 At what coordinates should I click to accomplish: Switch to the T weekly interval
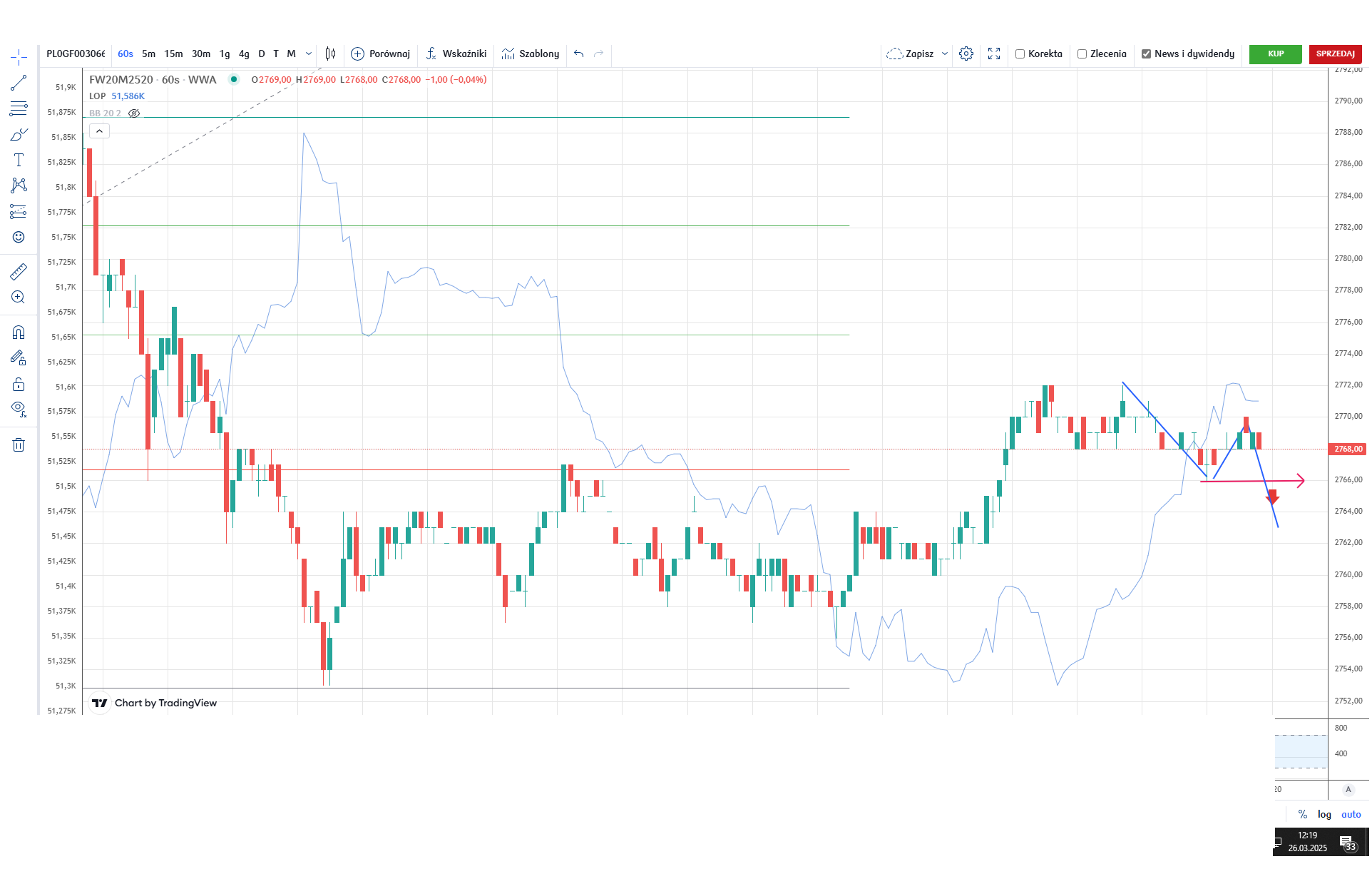click(x=276, y=54)
